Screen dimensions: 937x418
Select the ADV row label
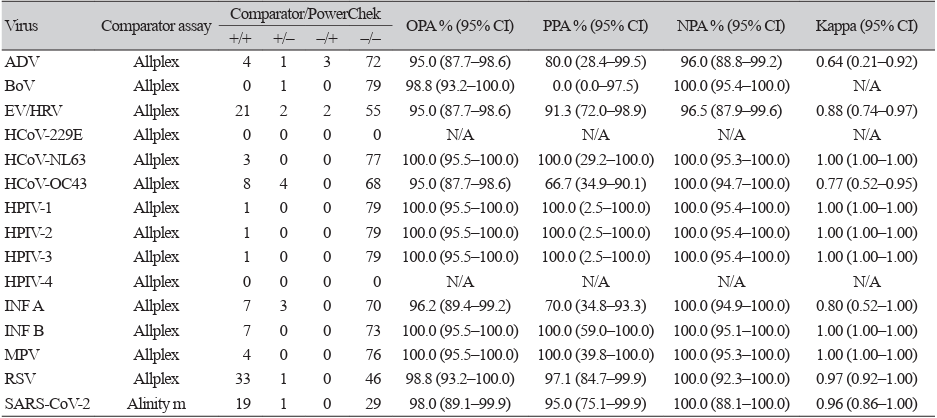[x=20, y=62]
